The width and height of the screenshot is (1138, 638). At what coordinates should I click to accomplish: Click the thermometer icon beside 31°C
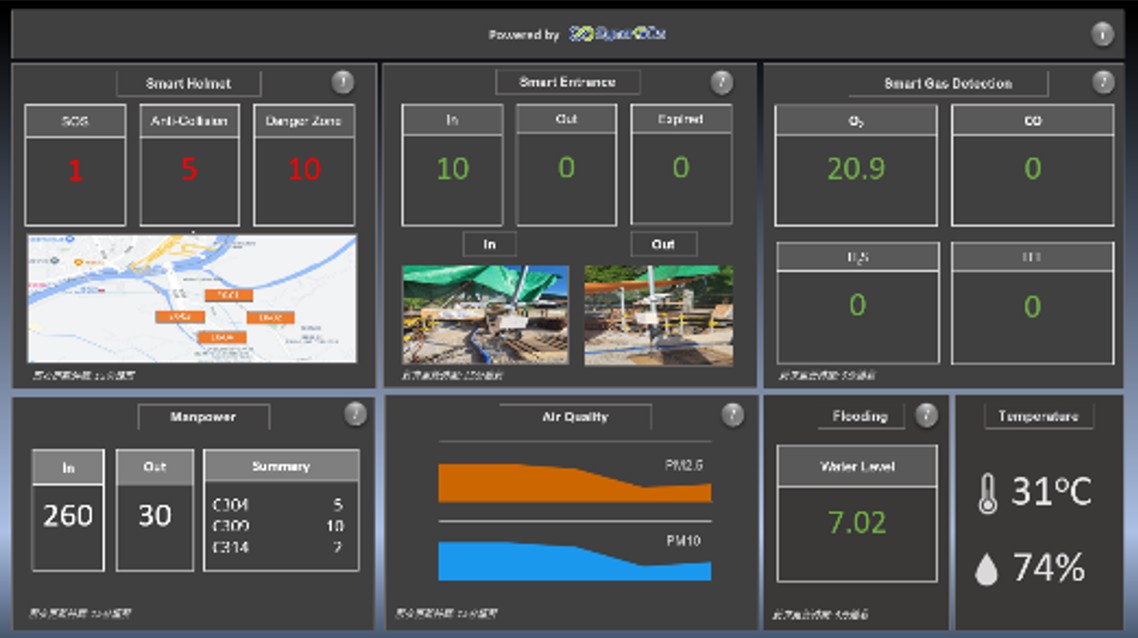pyautogui.click(x=987, y=493)
